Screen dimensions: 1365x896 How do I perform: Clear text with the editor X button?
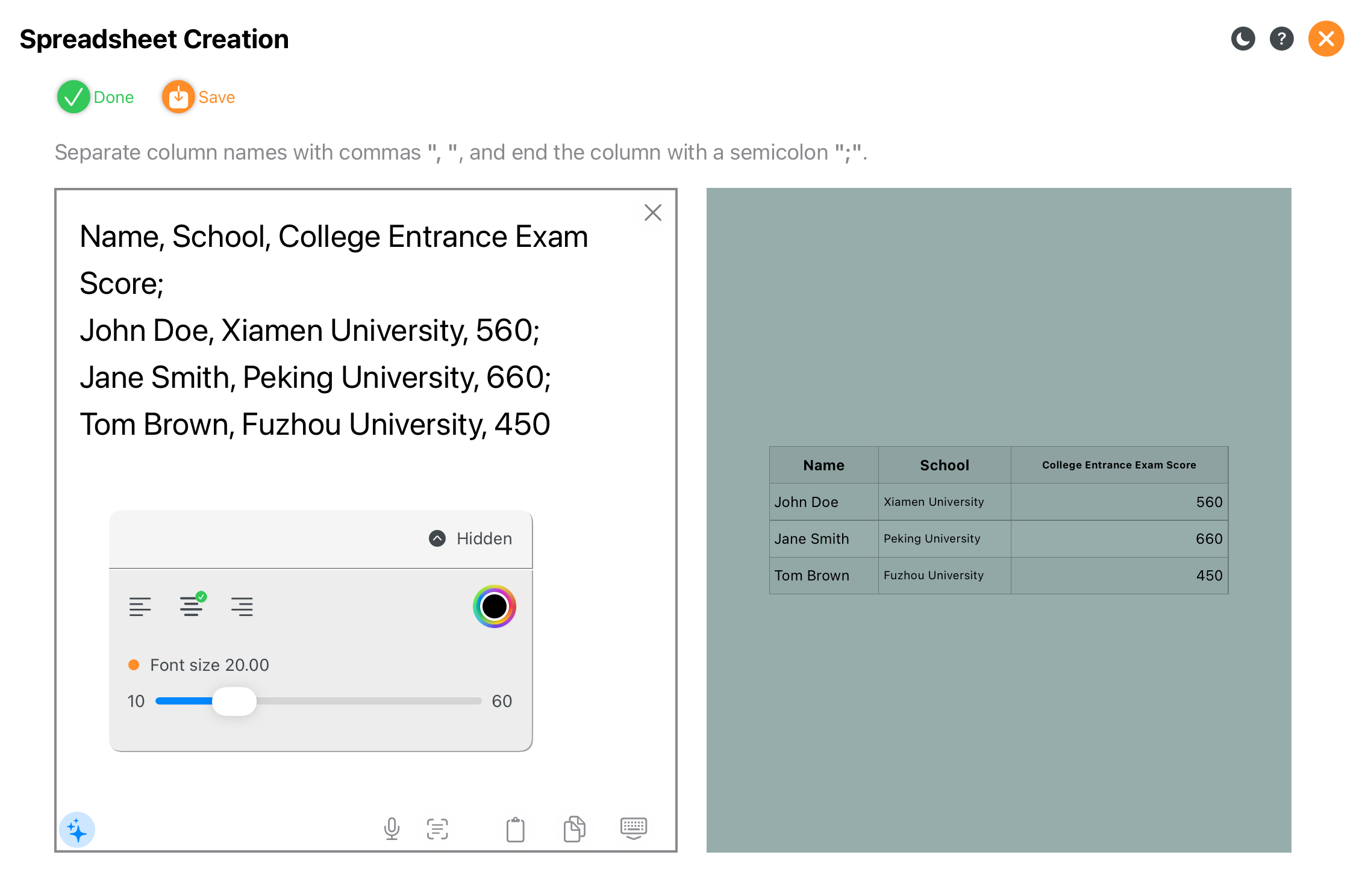tap(652, 213)
